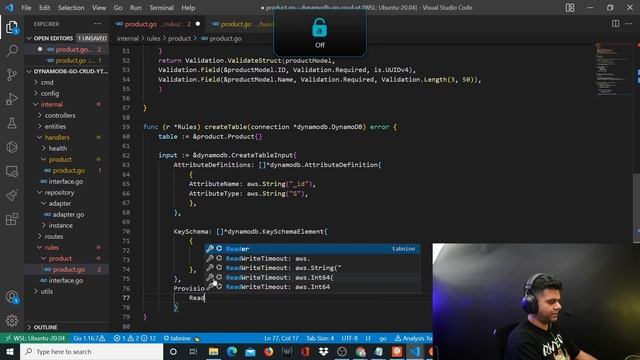This screenshot has width=640, height=360.
Task: Click Go 1.16.7 version status item
Action: pos(89,338)
